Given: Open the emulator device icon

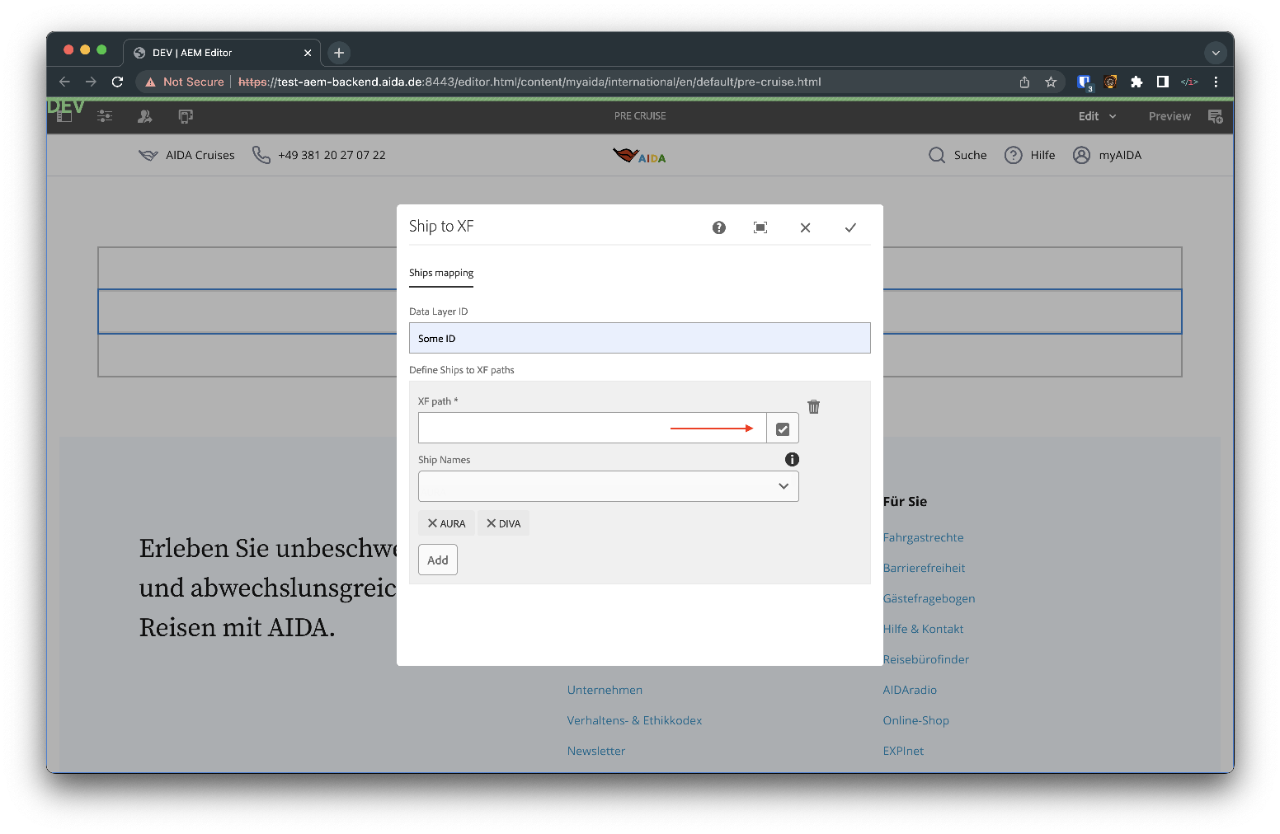Looking at the screenshot, I should tap(186, 117).
